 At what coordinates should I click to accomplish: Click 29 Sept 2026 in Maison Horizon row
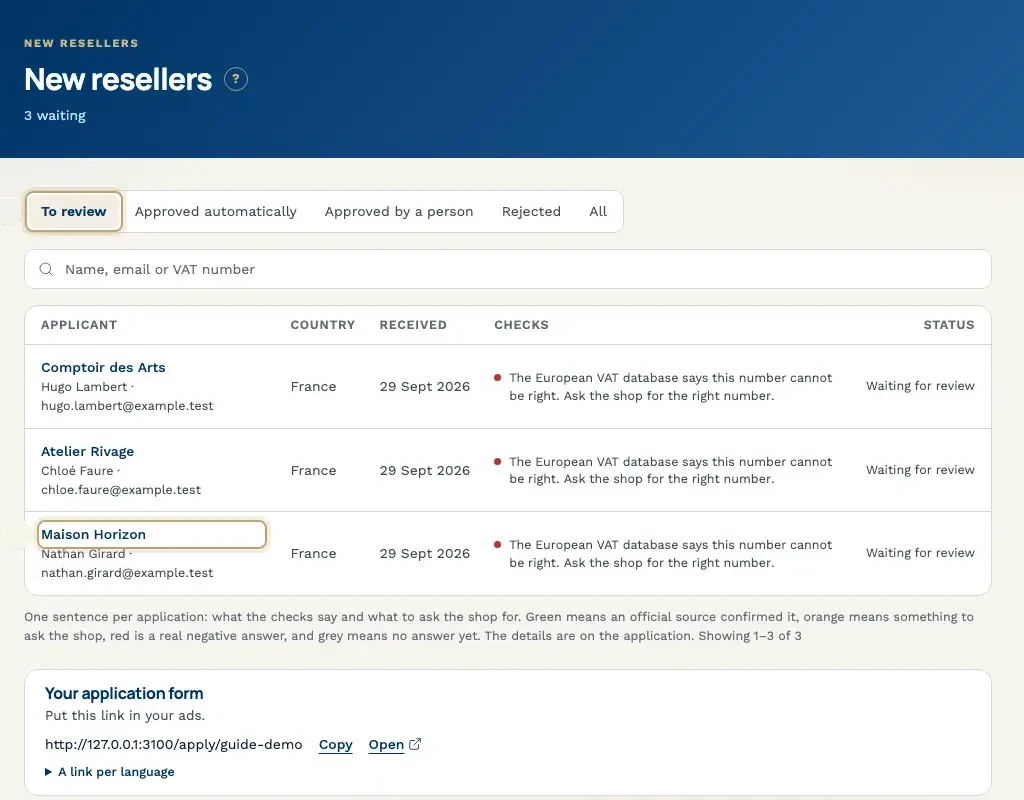(424, 553)
